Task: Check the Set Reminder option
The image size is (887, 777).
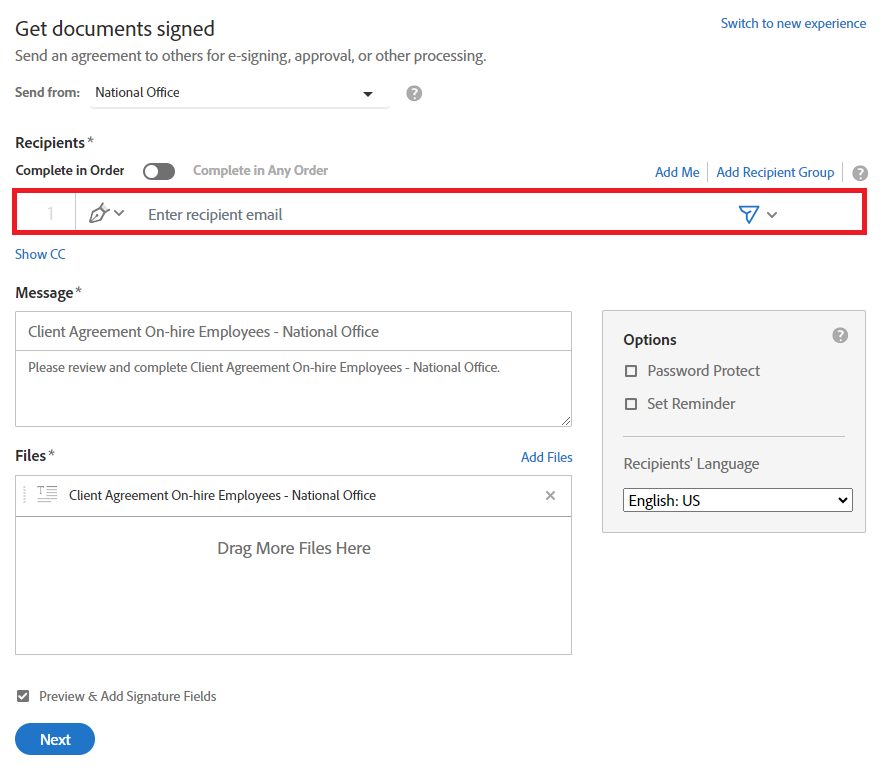Action: 631,404
